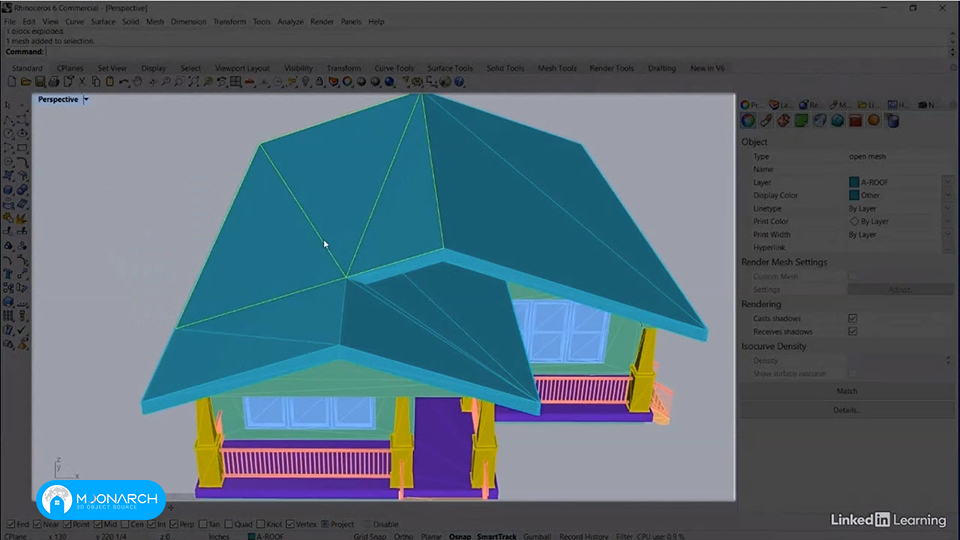Screen dimensions: 960x540
Task: Open the green Edge Softening page icon
Action: pyautogui.click(x=801, y=121)
